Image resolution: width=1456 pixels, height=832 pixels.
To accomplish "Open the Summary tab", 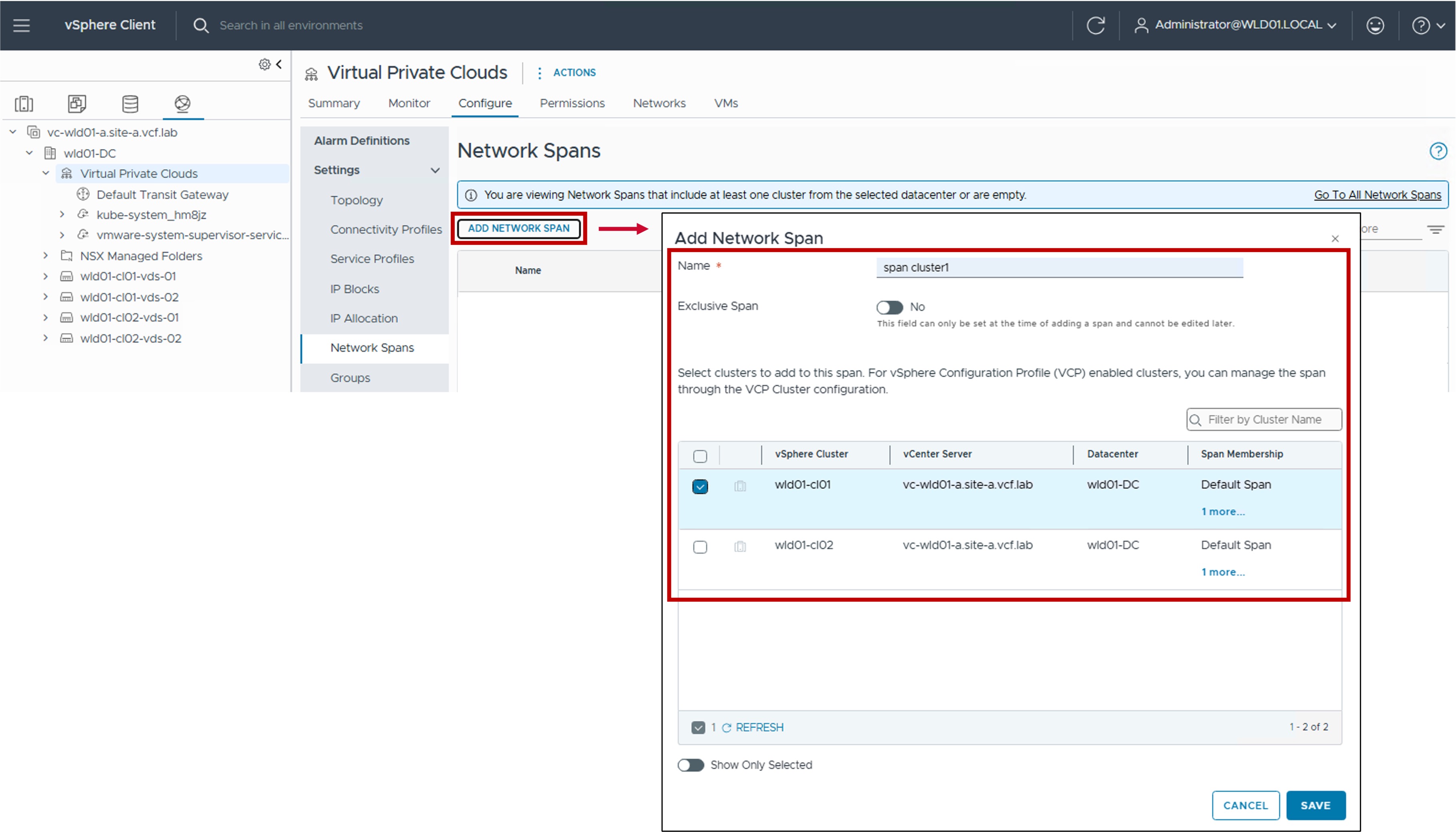I will (x=334, y=104).
